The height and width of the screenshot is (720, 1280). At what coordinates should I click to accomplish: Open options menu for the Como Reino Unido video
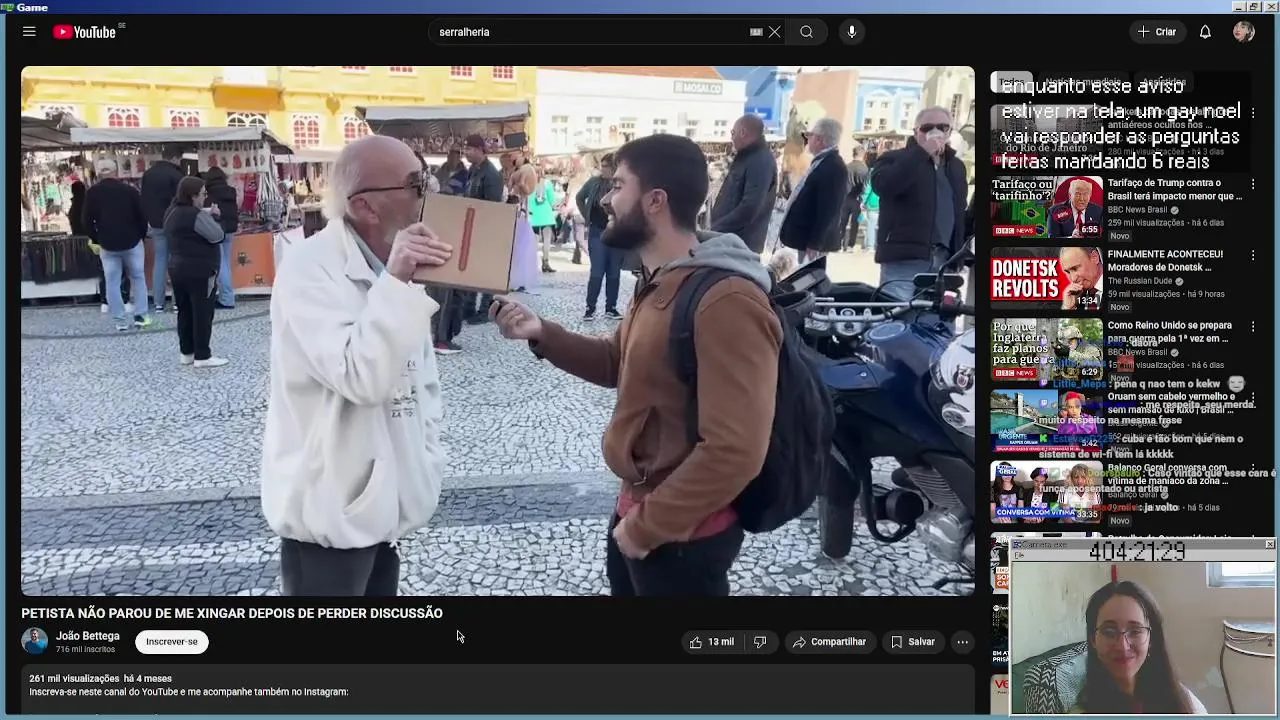click(x=1253, y=327)
